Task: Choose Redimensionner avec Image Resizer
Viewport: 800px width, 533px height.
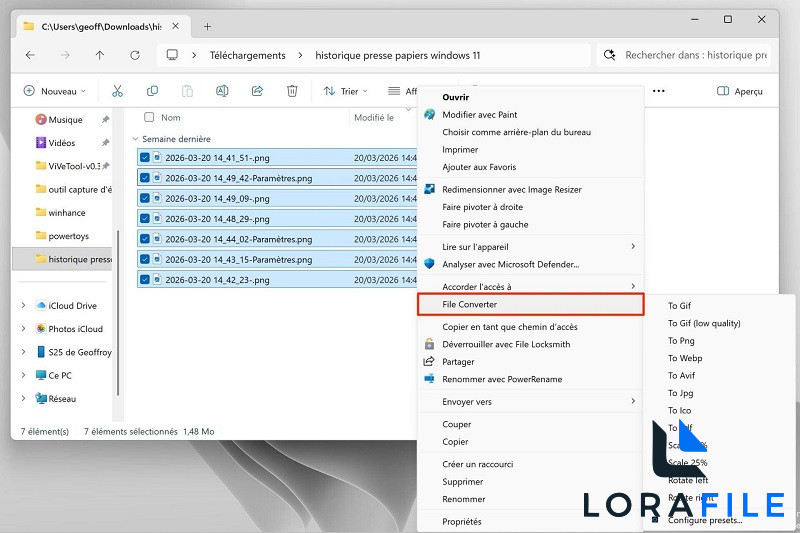Action: (x=512, y=189)
